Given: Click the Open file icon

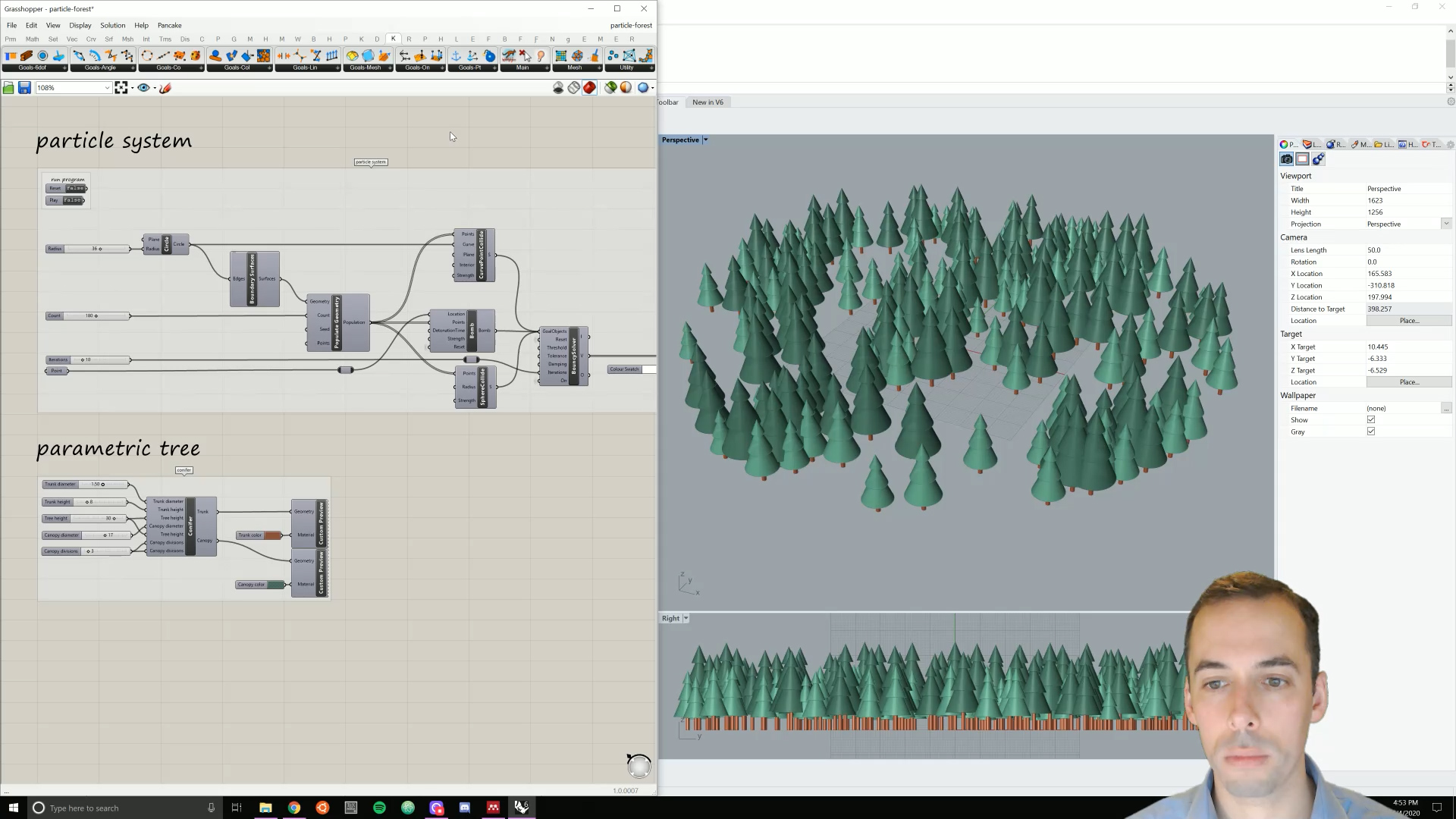Looking at the screenshot, I should click(8, 88).
